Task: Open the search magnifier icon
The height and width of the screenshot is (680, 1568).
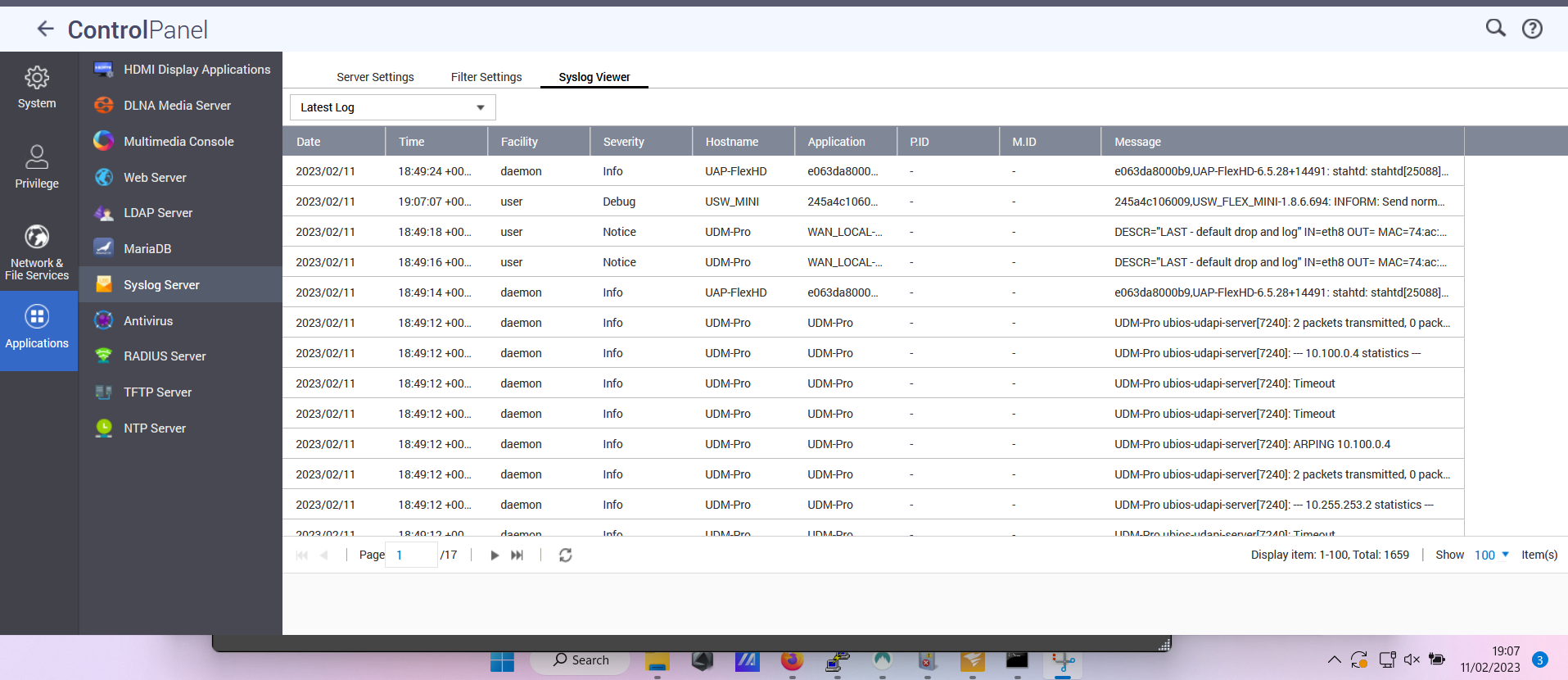Action: point(1495,29)
